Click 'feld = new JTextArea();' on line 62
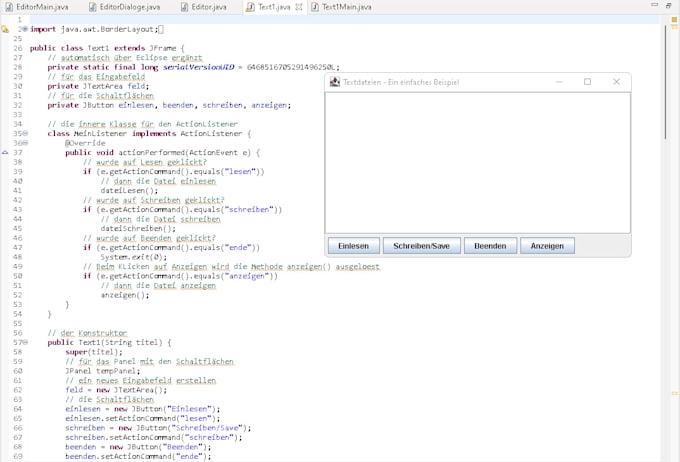The height and width of the screenshot is (462, 680). tap(116, 390)
